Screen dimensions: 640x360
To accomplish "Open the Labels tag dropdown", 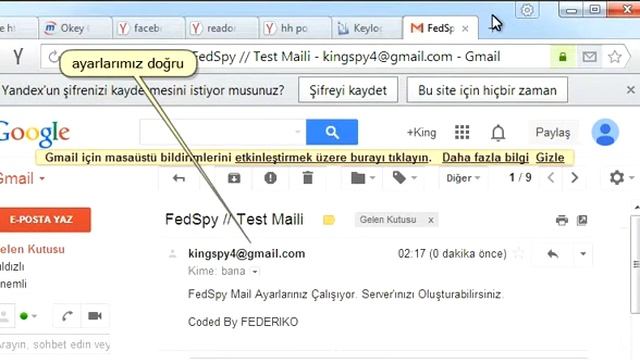I will 404,178.
